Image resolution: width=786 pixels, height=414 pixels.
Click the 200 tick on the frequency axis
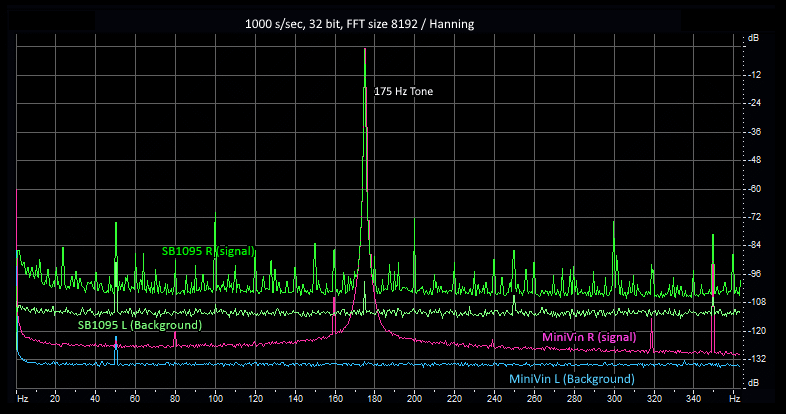tap(414, 398)
